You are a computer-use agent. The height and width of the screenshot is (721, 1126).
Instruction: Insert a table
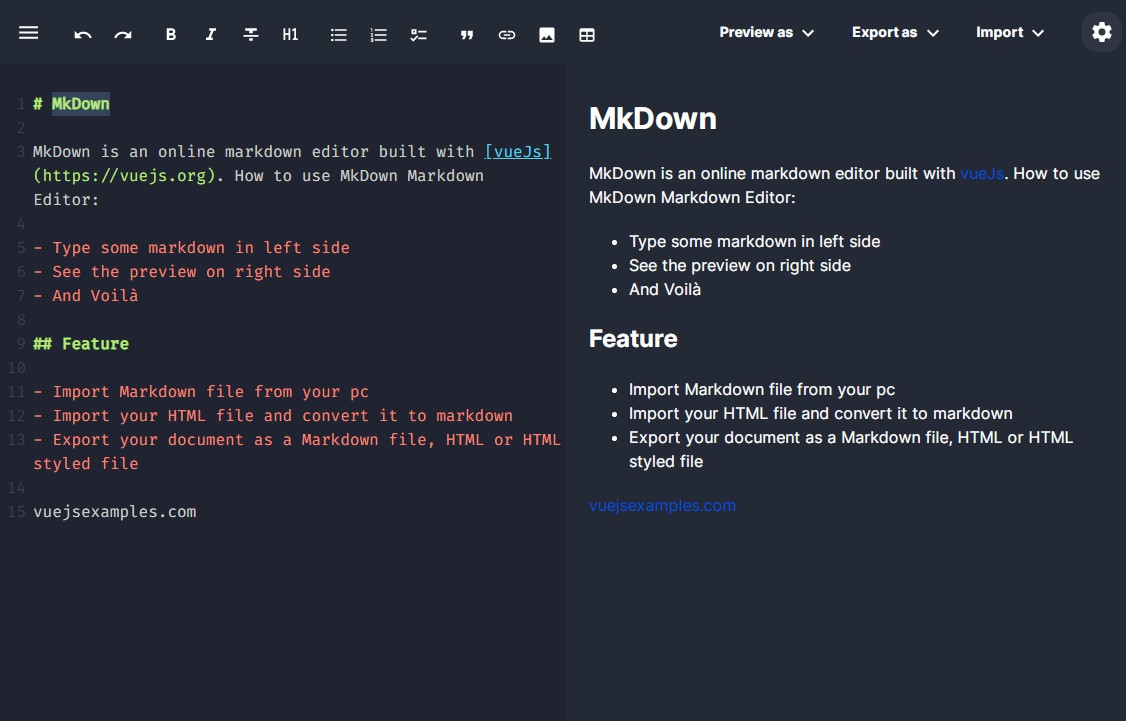click(x=587, y=34)
